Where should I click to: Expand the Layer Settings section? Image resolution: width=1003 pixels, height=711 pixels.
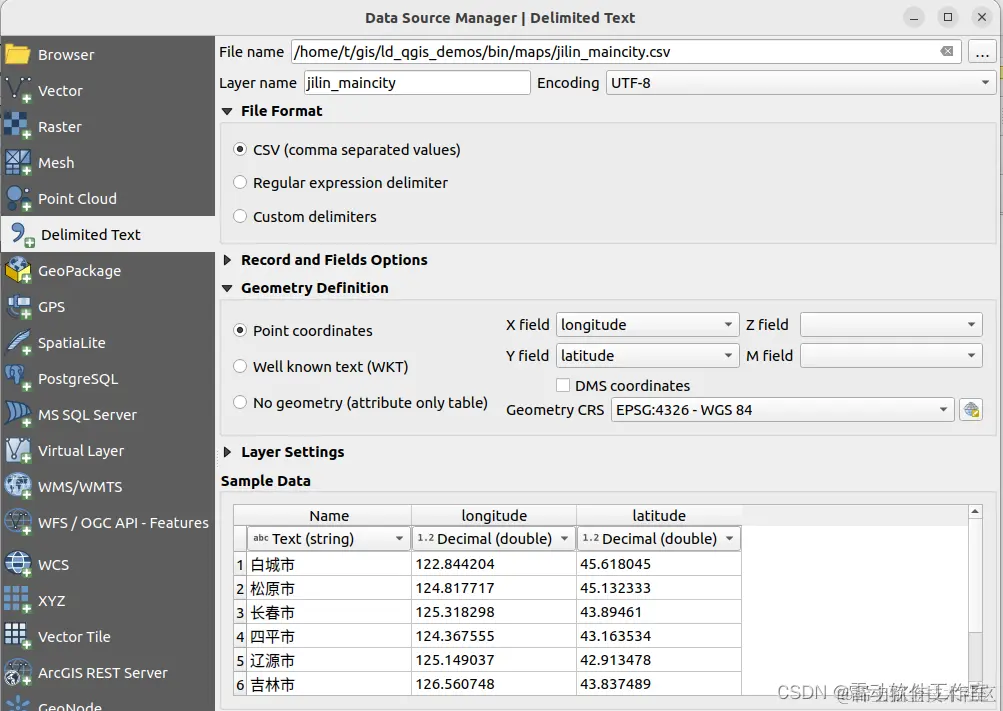point(227,451)
